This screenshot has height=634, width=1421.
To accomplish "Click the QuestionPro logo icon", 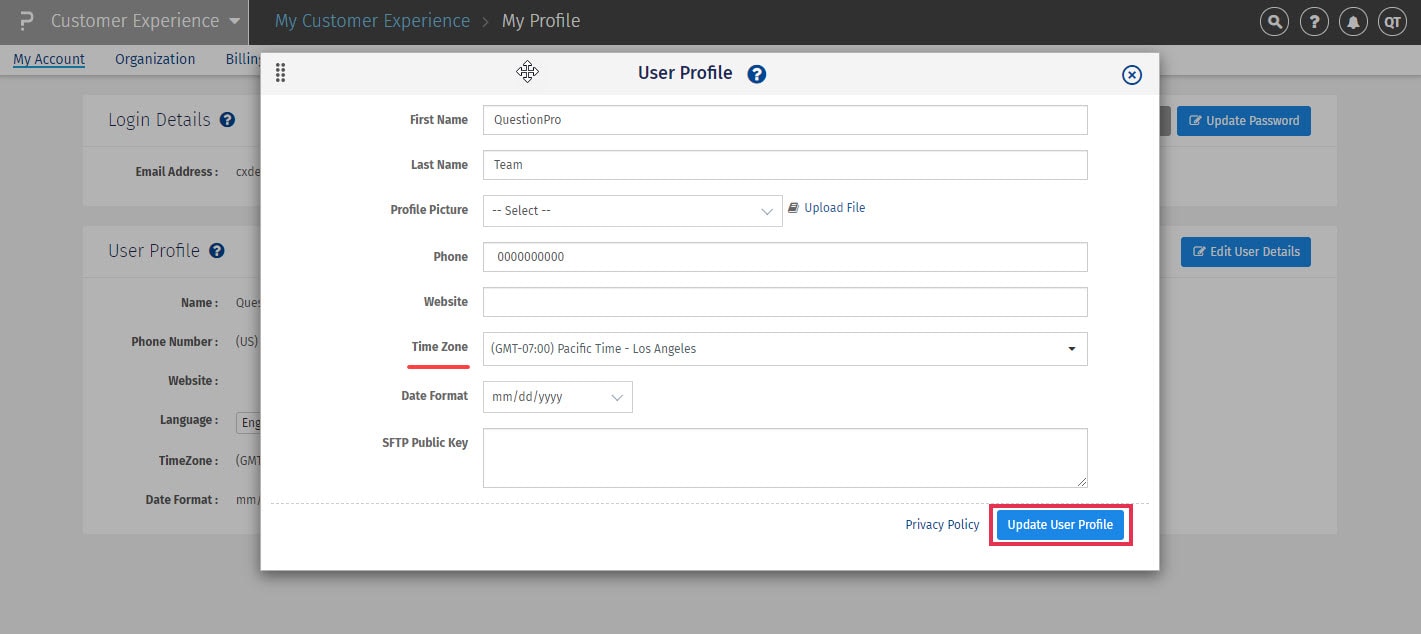I will tap(26, 21).
